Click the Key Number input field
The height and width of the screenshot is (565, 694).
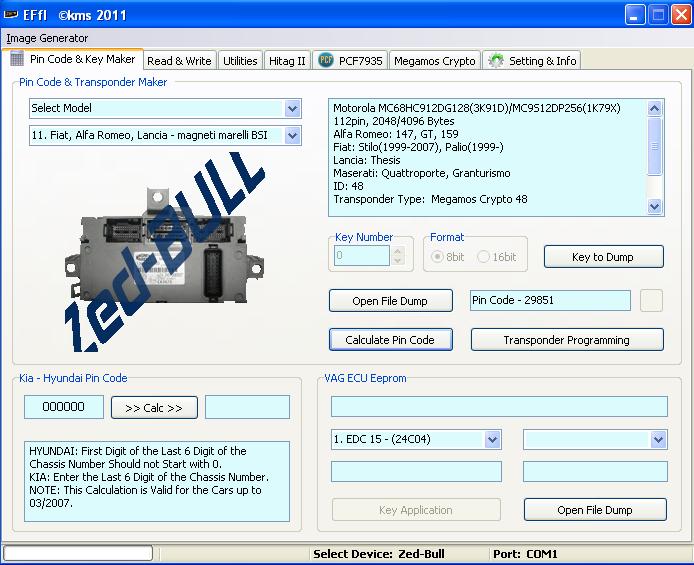pos(362,256)
